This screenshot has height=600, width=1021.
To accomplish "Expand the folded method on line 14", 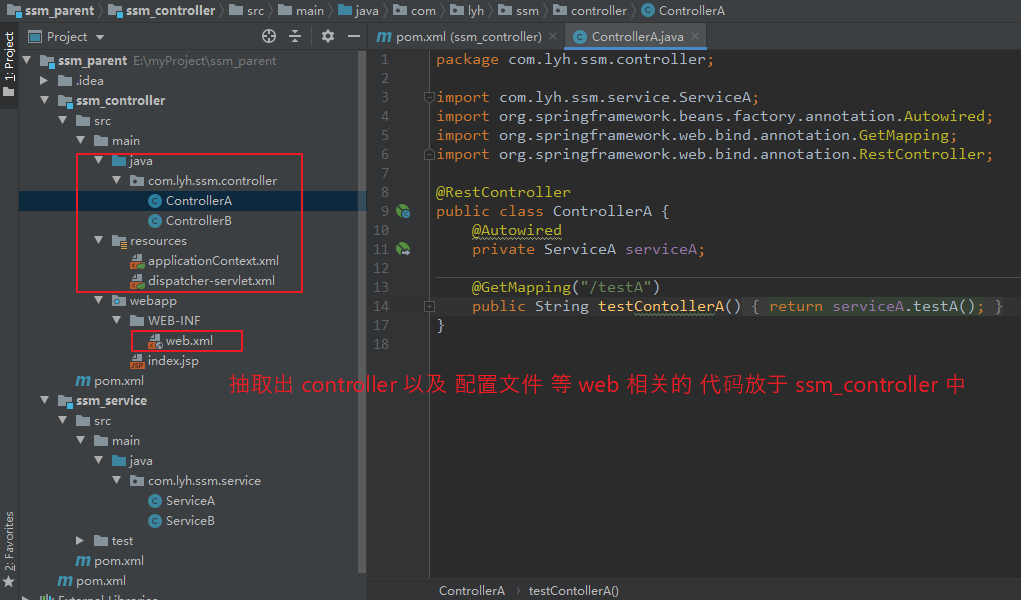I will (429, 306).
